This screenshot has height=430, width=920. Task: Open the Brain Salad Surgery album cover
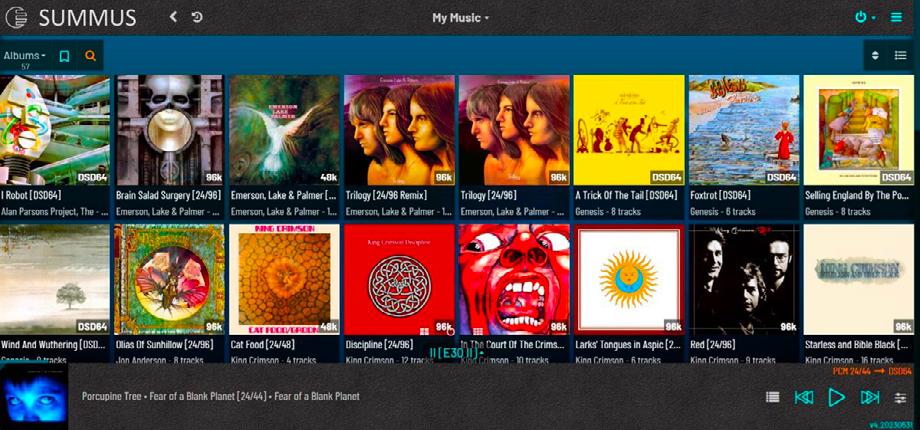tap(170, 130)
